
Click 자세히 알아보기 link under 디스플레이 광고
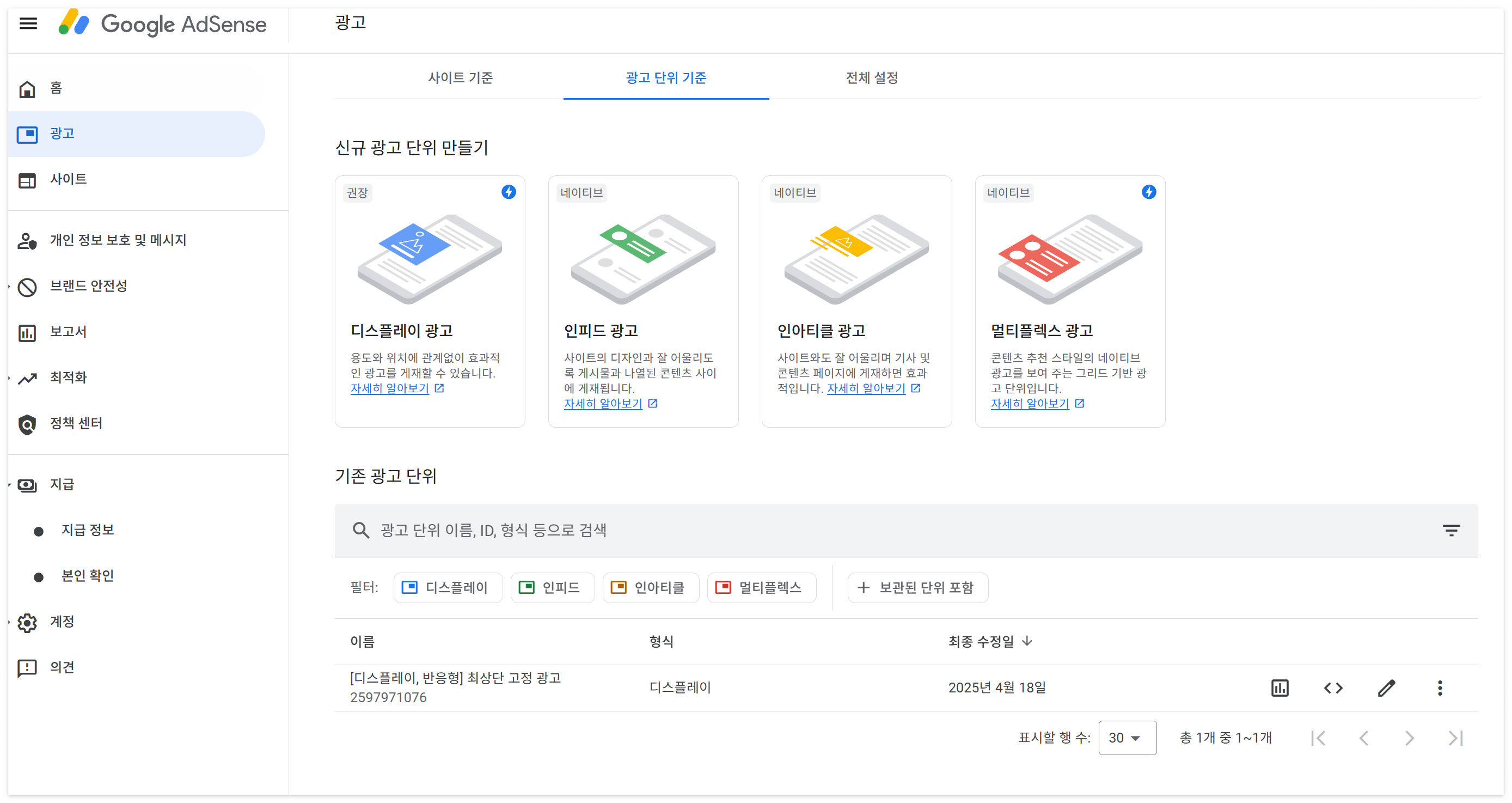tap(390, 388)
